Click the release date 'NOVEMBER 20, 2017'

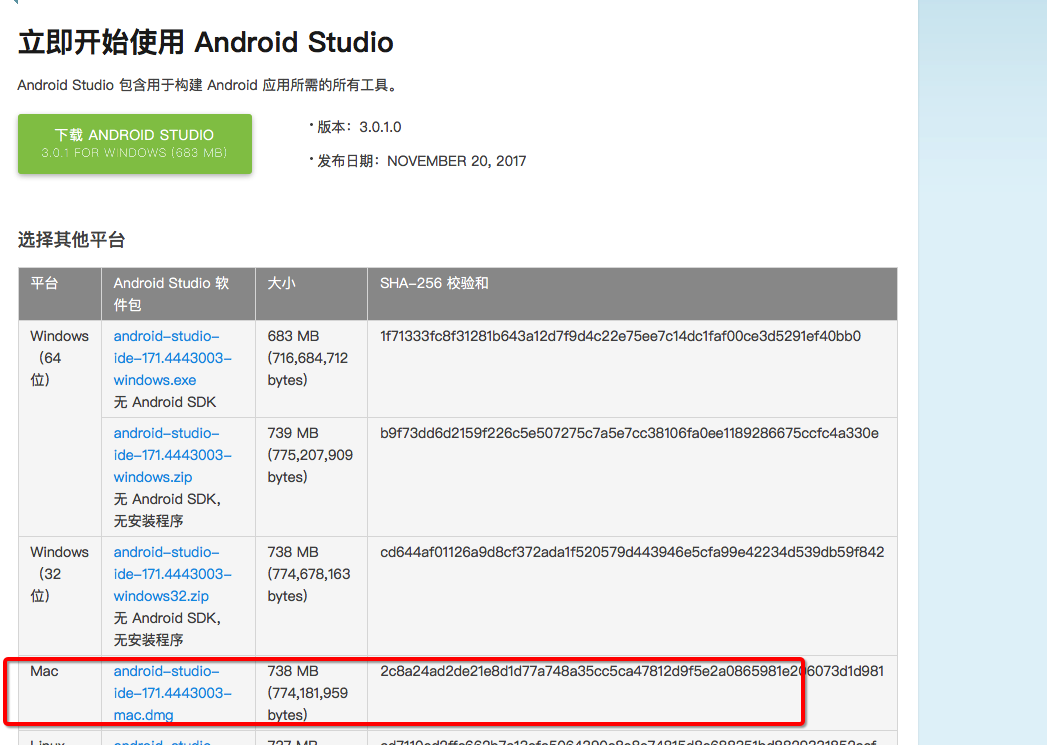click(x=457, y=161)
